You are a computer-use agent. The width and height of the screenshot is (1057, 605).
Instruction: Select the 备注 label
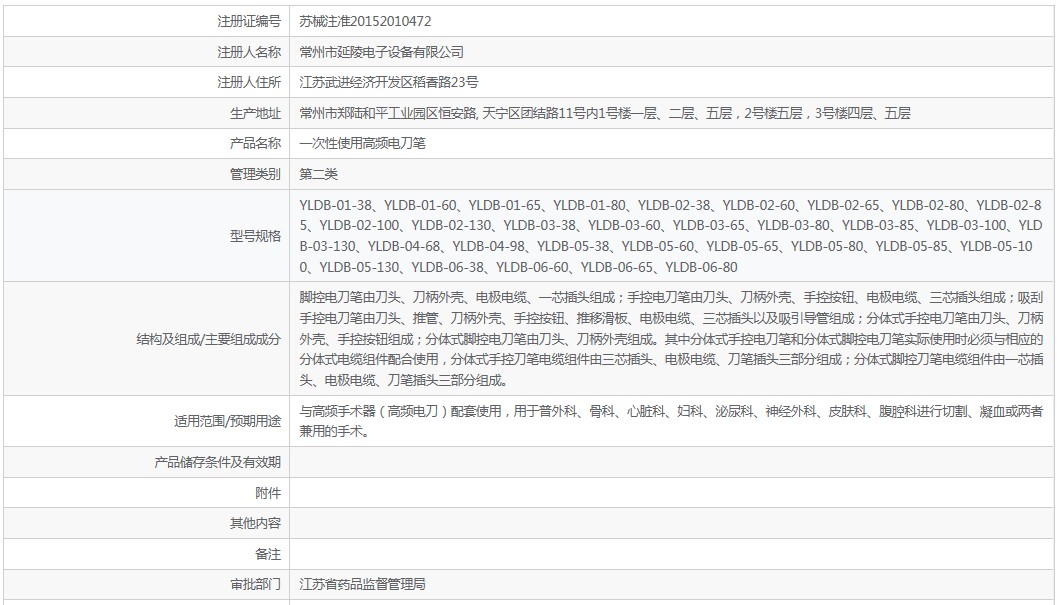click(x=268, y=554)
